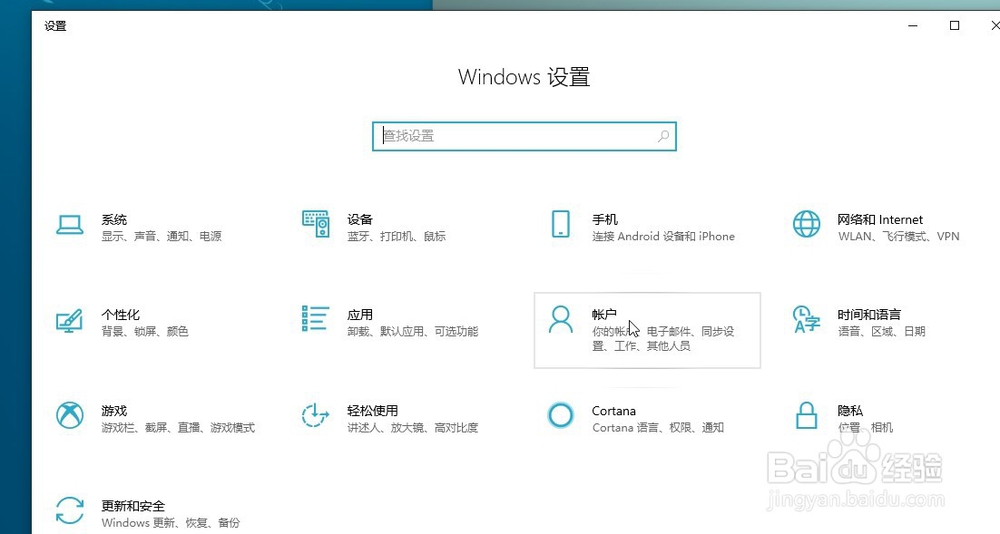Minimize the 设置 window
1000x534 pixels.
click(x=913, y=26)
